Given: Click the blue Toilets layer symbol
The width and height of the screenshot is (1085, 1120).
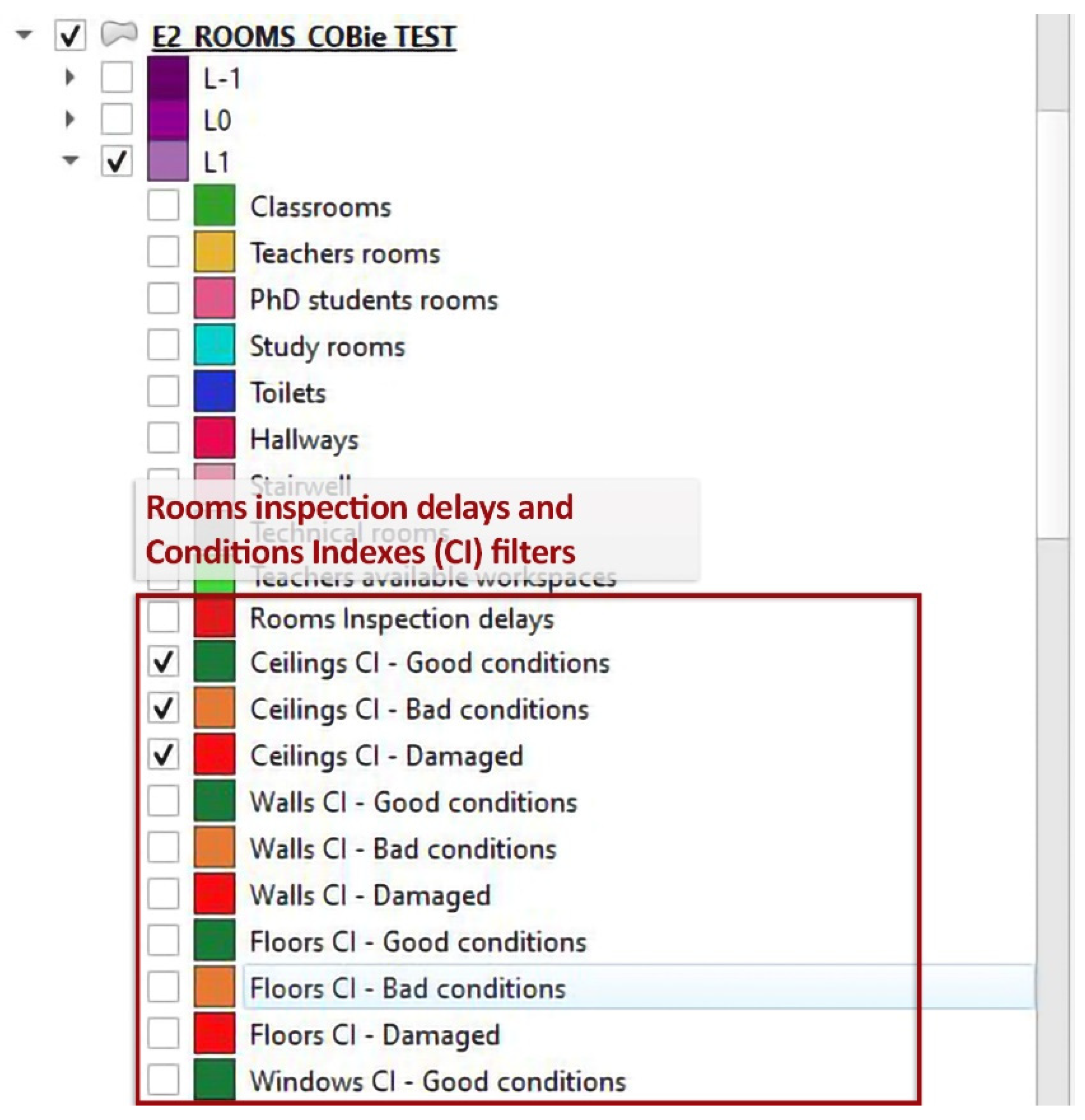Looking at the screenshot, I should point(214,392).
